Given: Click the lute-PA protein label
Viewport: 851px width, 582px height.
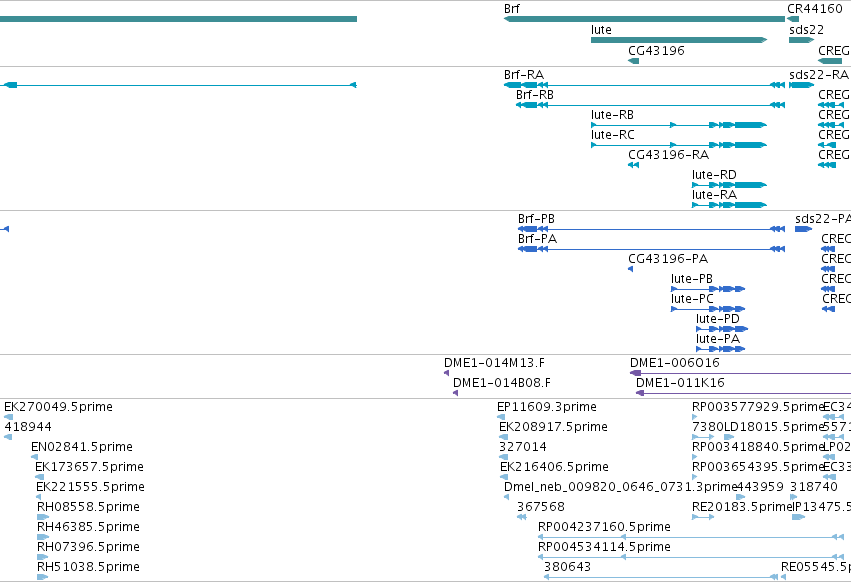Looking at the screenshot, I should click(x=717, y=339).
